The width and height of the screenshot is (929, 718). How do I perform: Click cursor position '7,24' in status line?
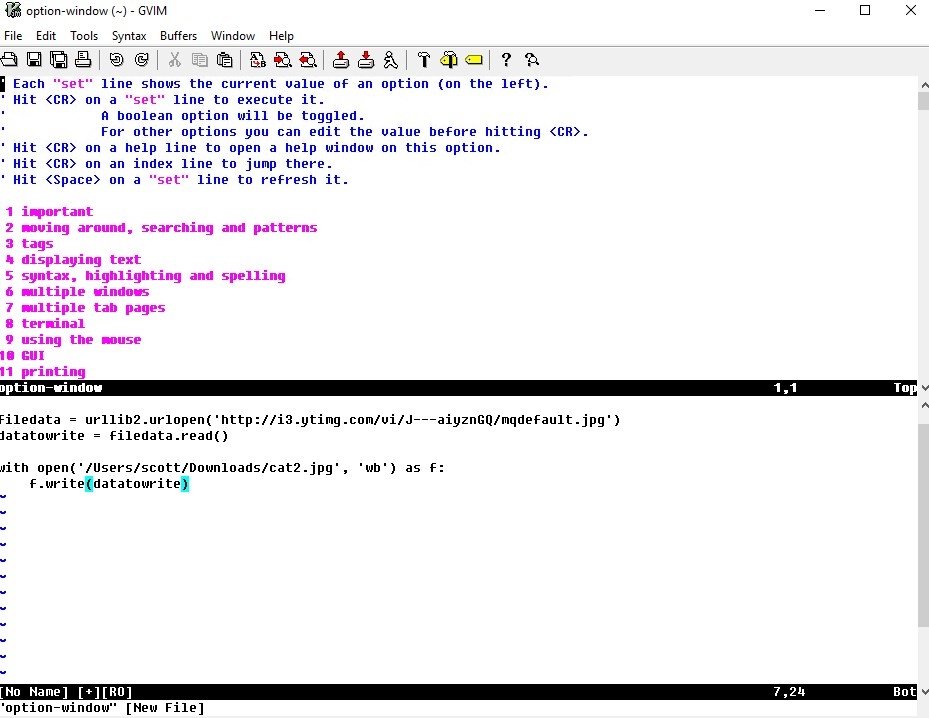(x=789, y=691)
